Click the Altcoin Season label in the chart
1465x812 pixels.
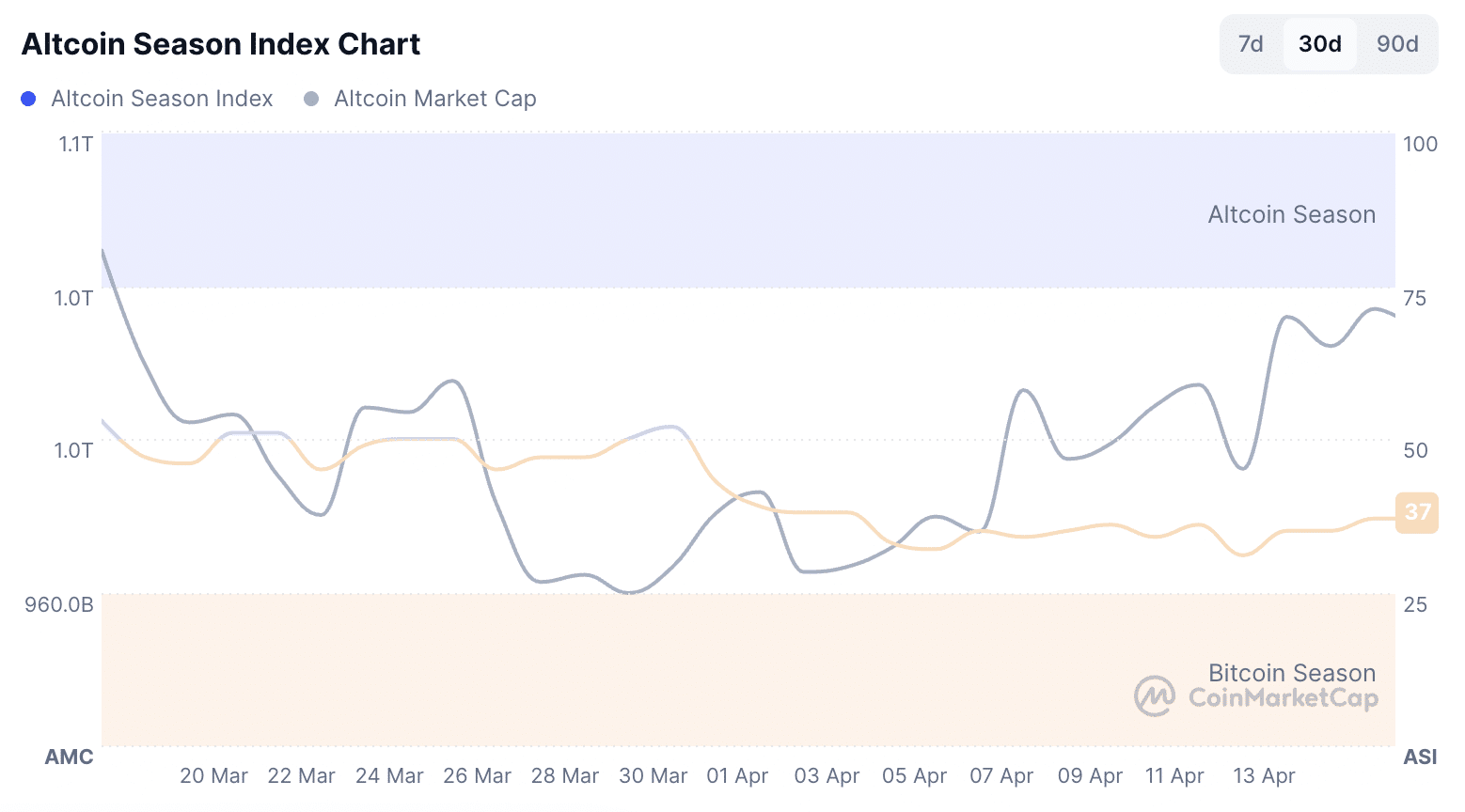click(x=1291, y=214)
